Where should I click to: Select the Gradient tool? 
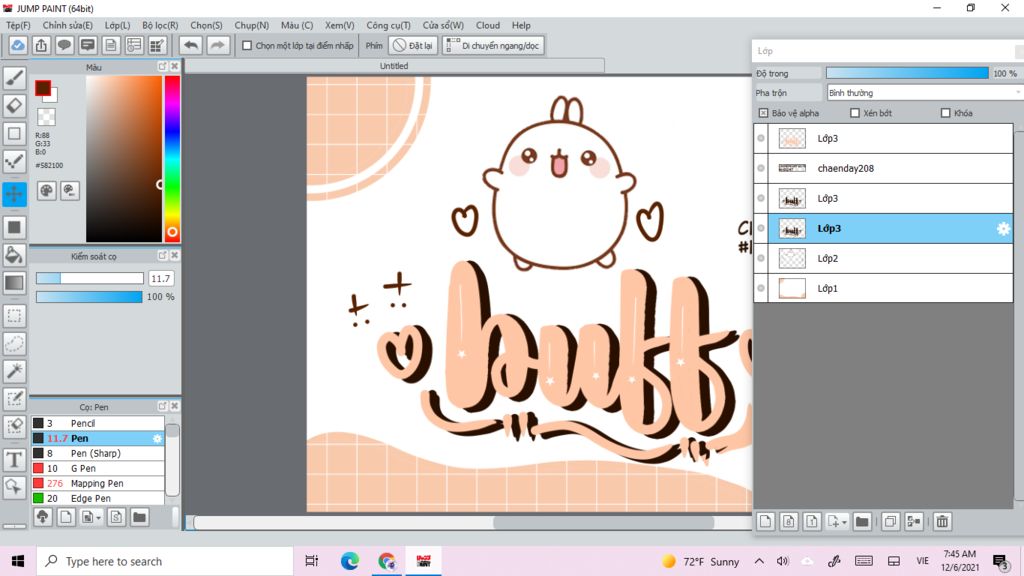[x=14, y=283]
